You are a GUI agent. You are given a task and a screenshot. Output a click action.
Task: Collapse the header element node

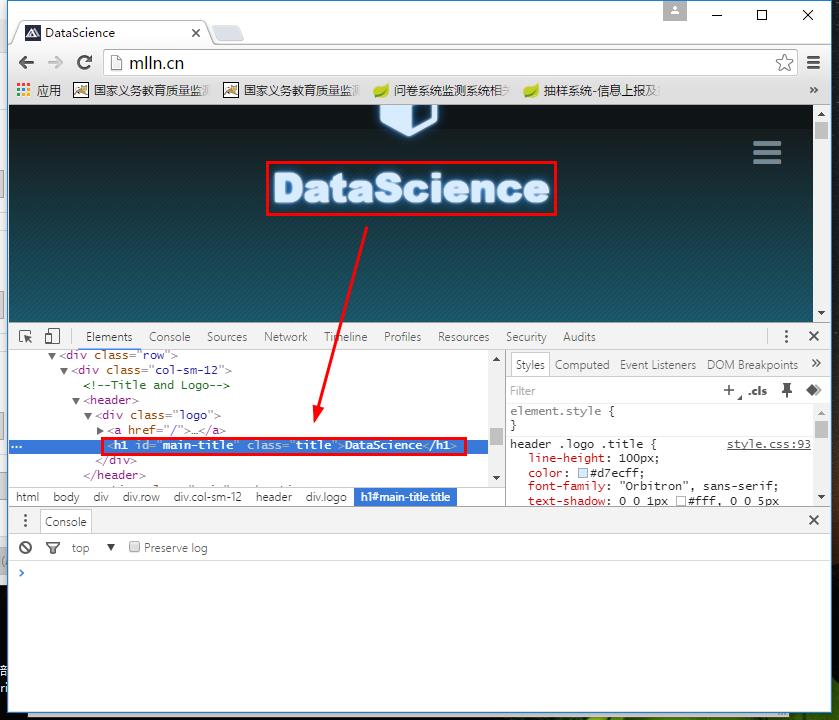[76, 401]
